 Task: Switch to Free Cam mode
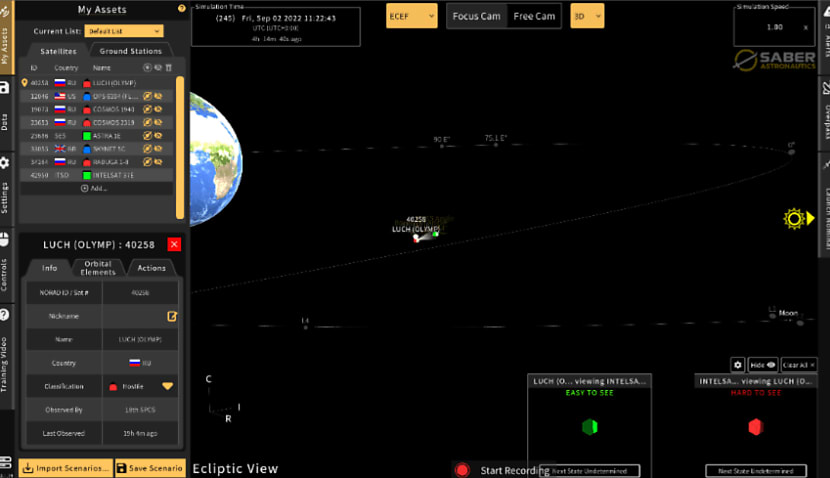coord(534,16)
